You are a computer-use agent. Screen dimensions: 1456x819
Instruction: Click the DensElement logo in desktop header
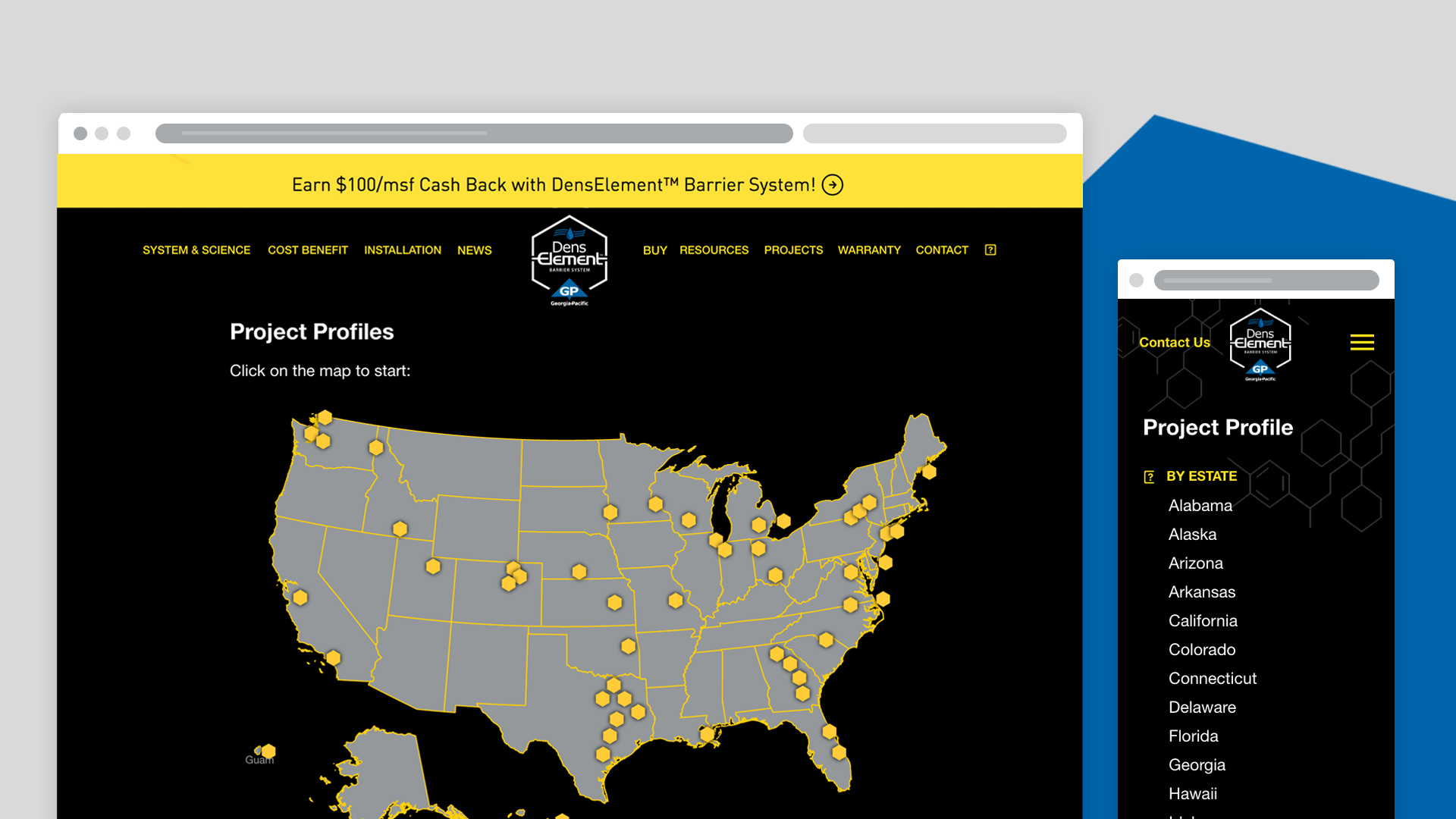coord(570,260)
